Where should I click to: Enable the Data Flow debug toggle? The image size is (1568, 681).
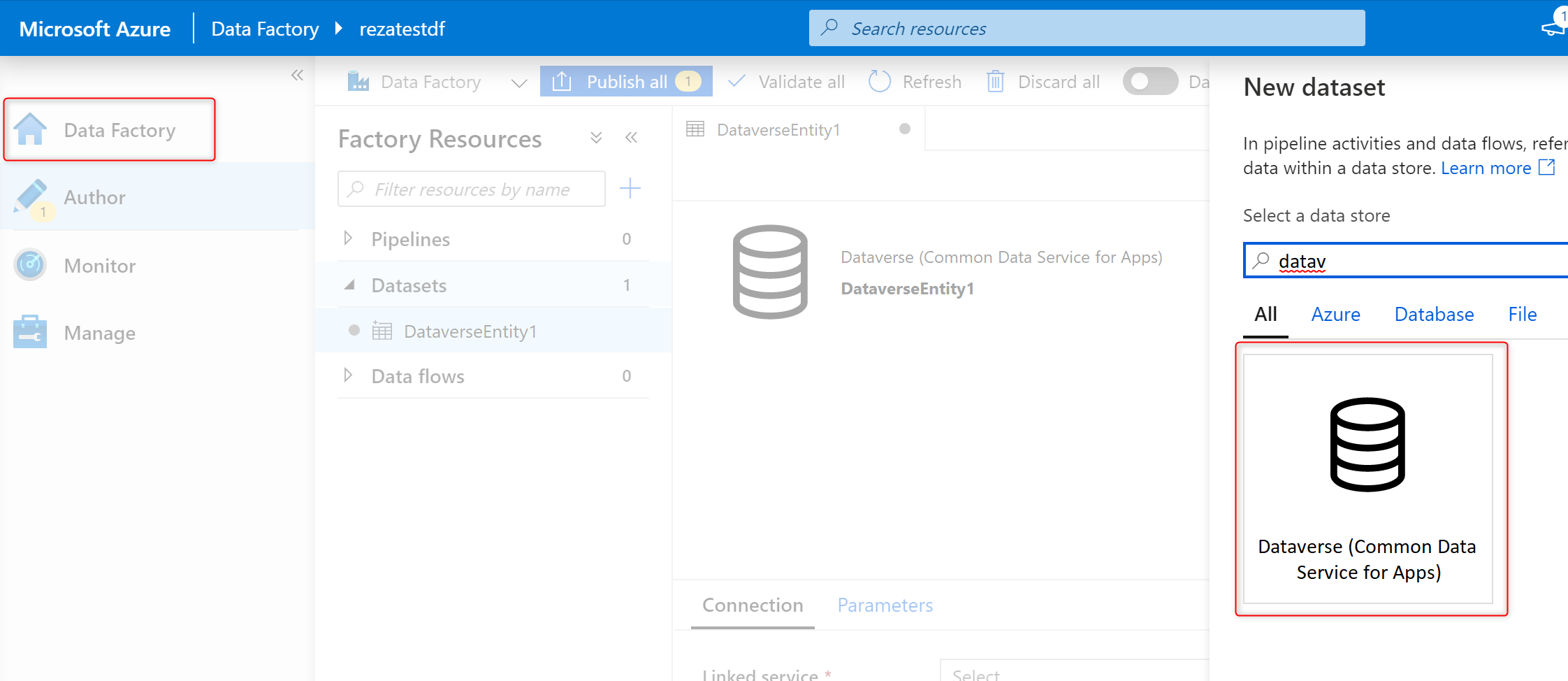pos(1150,81)
